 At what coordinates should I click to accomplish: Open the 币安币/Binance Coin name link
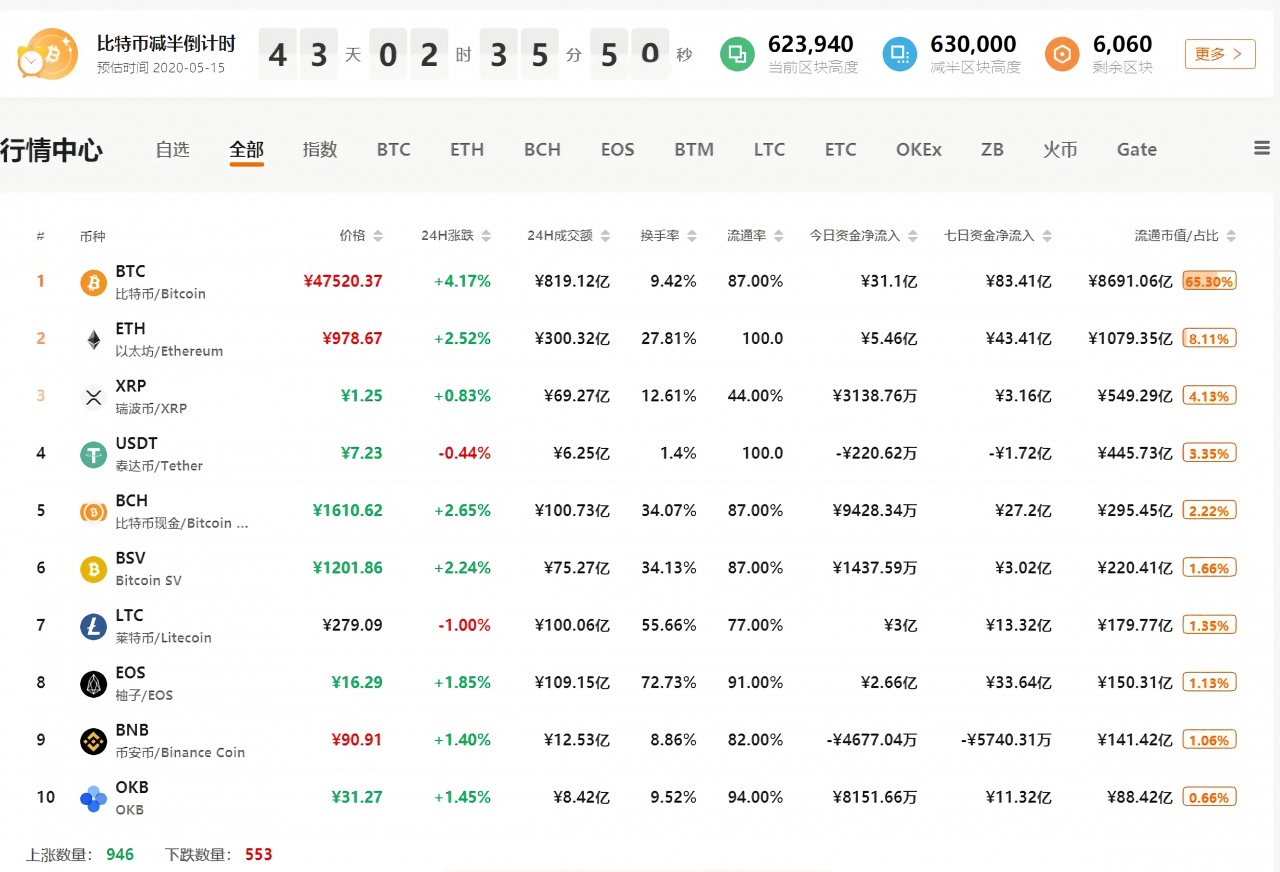[180, 752]
